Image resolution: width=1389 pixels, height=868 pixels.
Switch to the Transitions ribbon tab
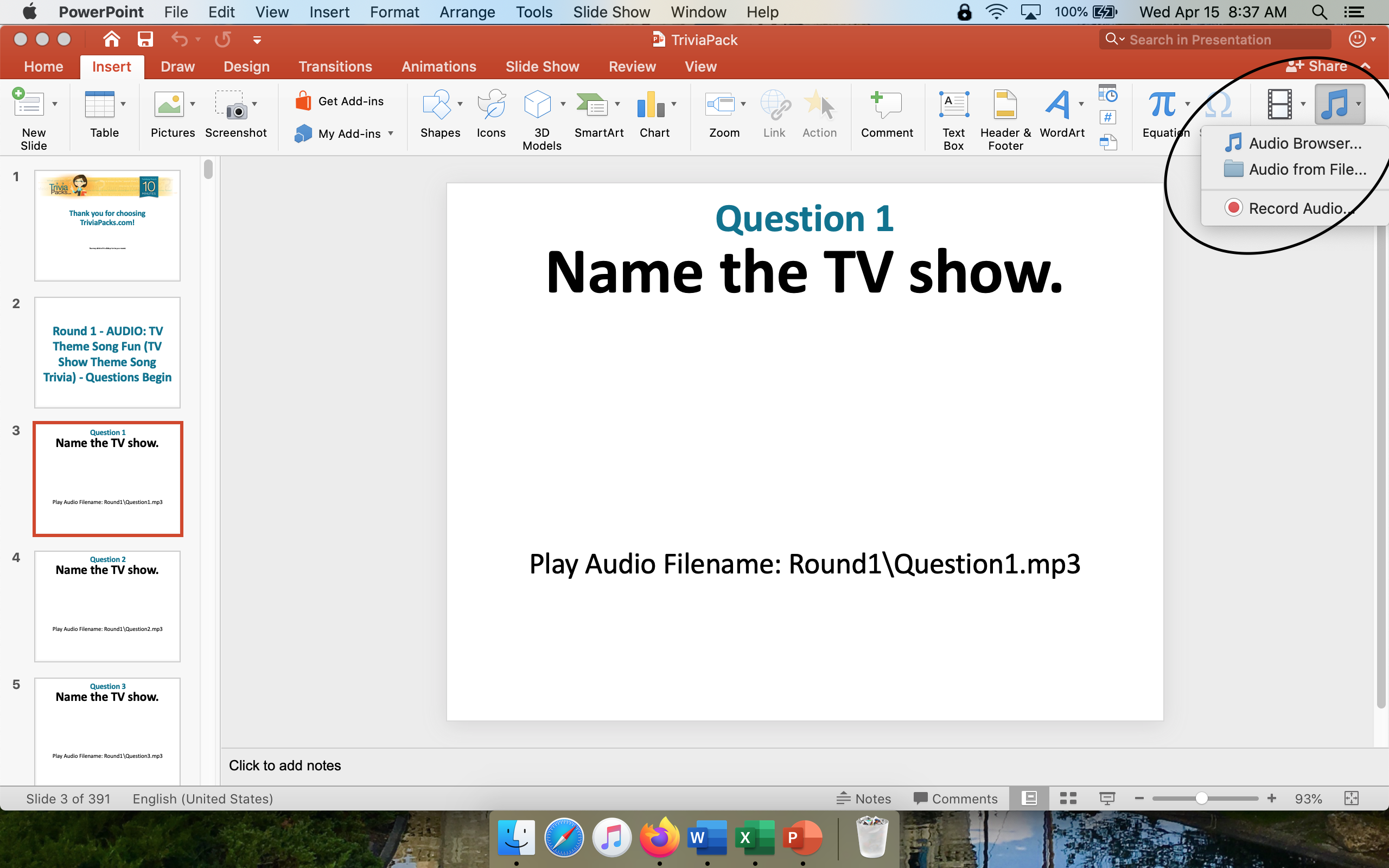pyautogui.click(x=335, y=67)
